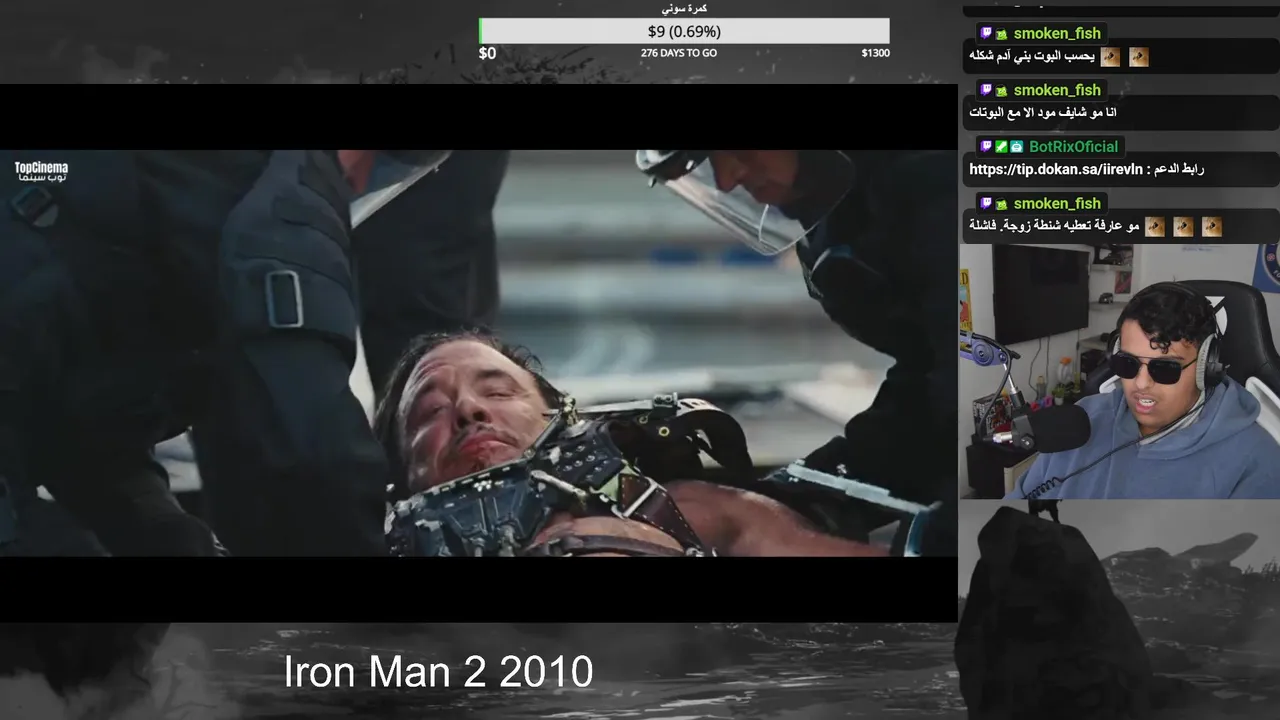This screenshot has height=720, width=1280.
Task: Click the '$9 (0.69%)' donation goal bar
Action: 684,31
